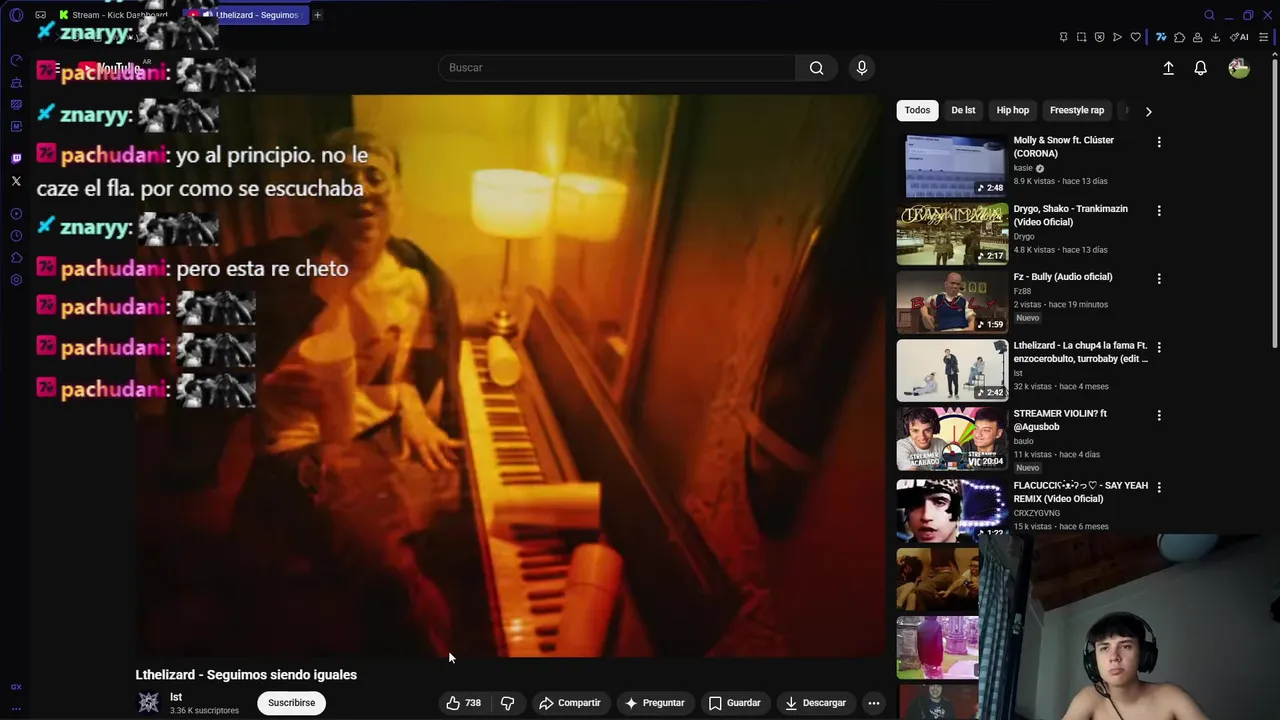Select the De lst filter chip
The width and height of the screenshot is (1280, 720).
click(x=963, y=110)
